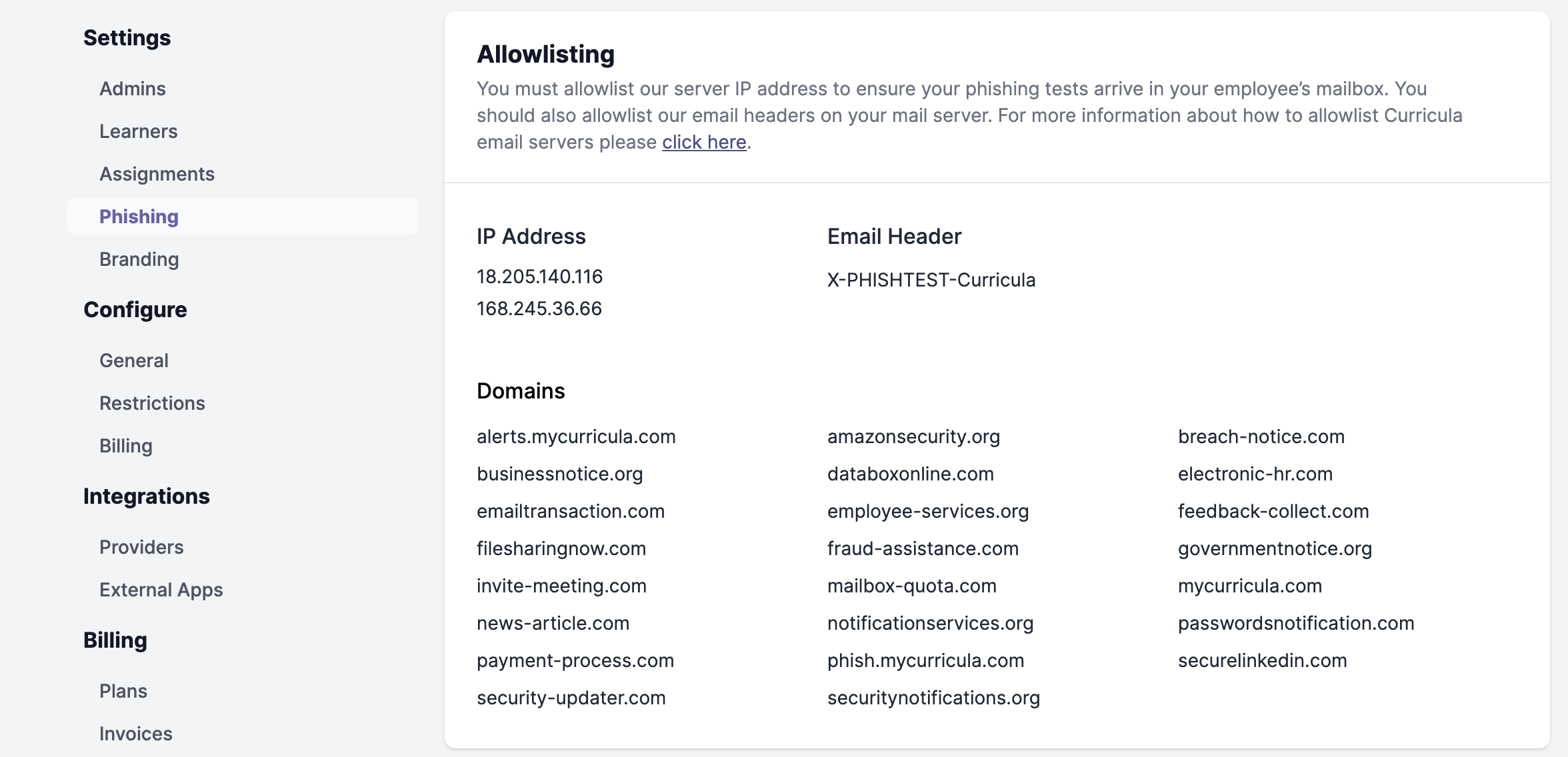
Task: Click the alerts.mycurricula.com domain
Action: pyautogui.click(x=576, y=436)
